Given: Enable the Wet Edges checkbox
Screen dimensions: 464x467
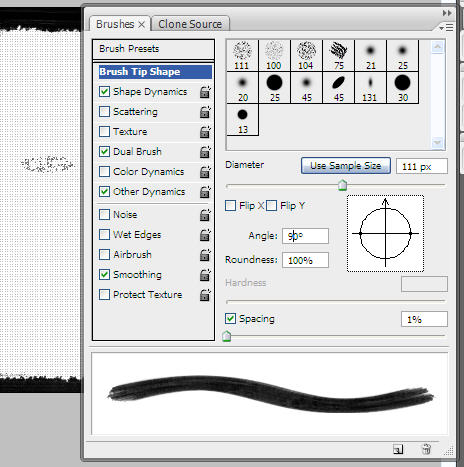Looking at the screenshot, I should pyautogui.click(x=104, y=234).
